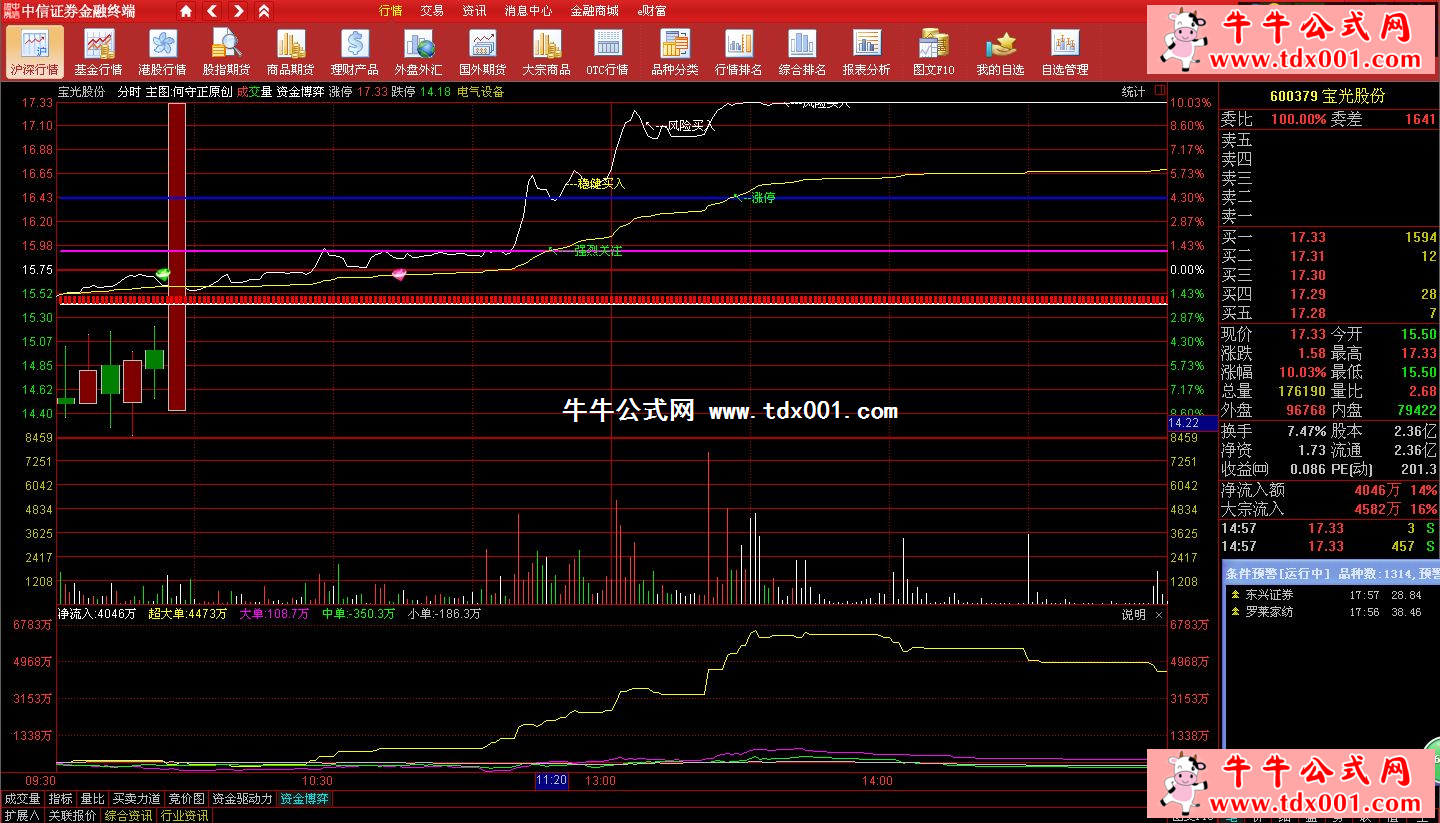Screen dimensions: 1440x823
Task: Switch to the 指标 tab
Action: (60, 799)
